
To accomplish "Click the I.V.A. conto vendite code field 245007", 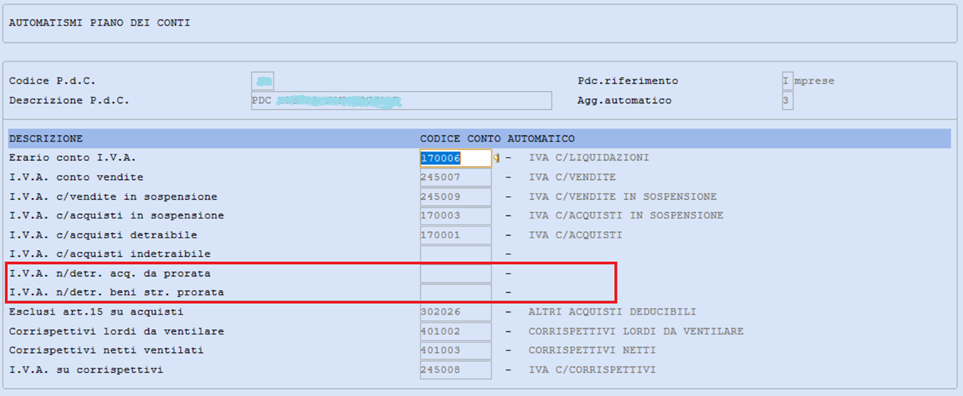I will (x=456, y=177).
